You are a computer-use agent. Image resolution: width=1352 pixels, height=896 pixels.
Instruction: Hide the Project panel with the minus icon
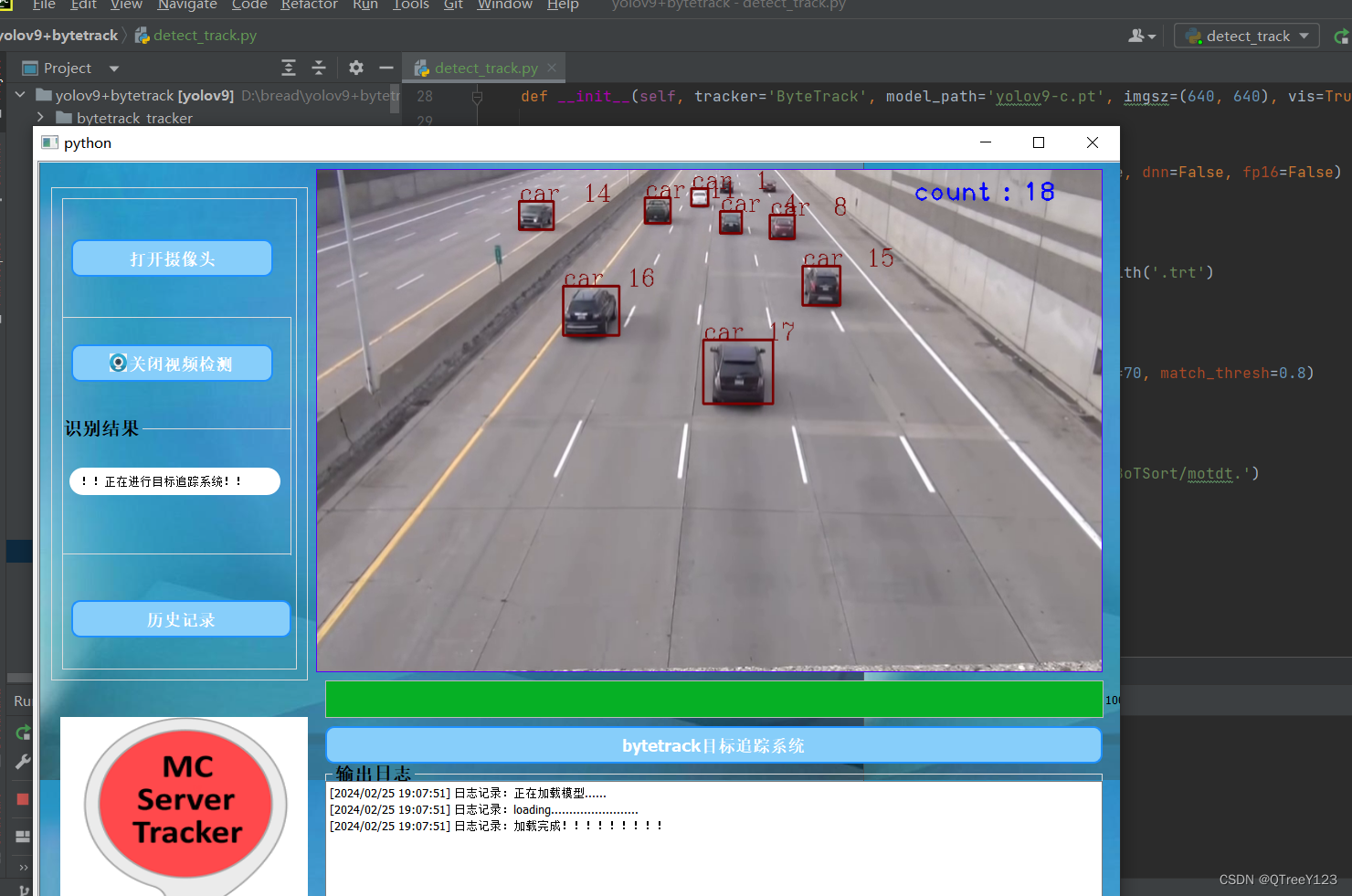pyautogui.click(x=386, y=68)
